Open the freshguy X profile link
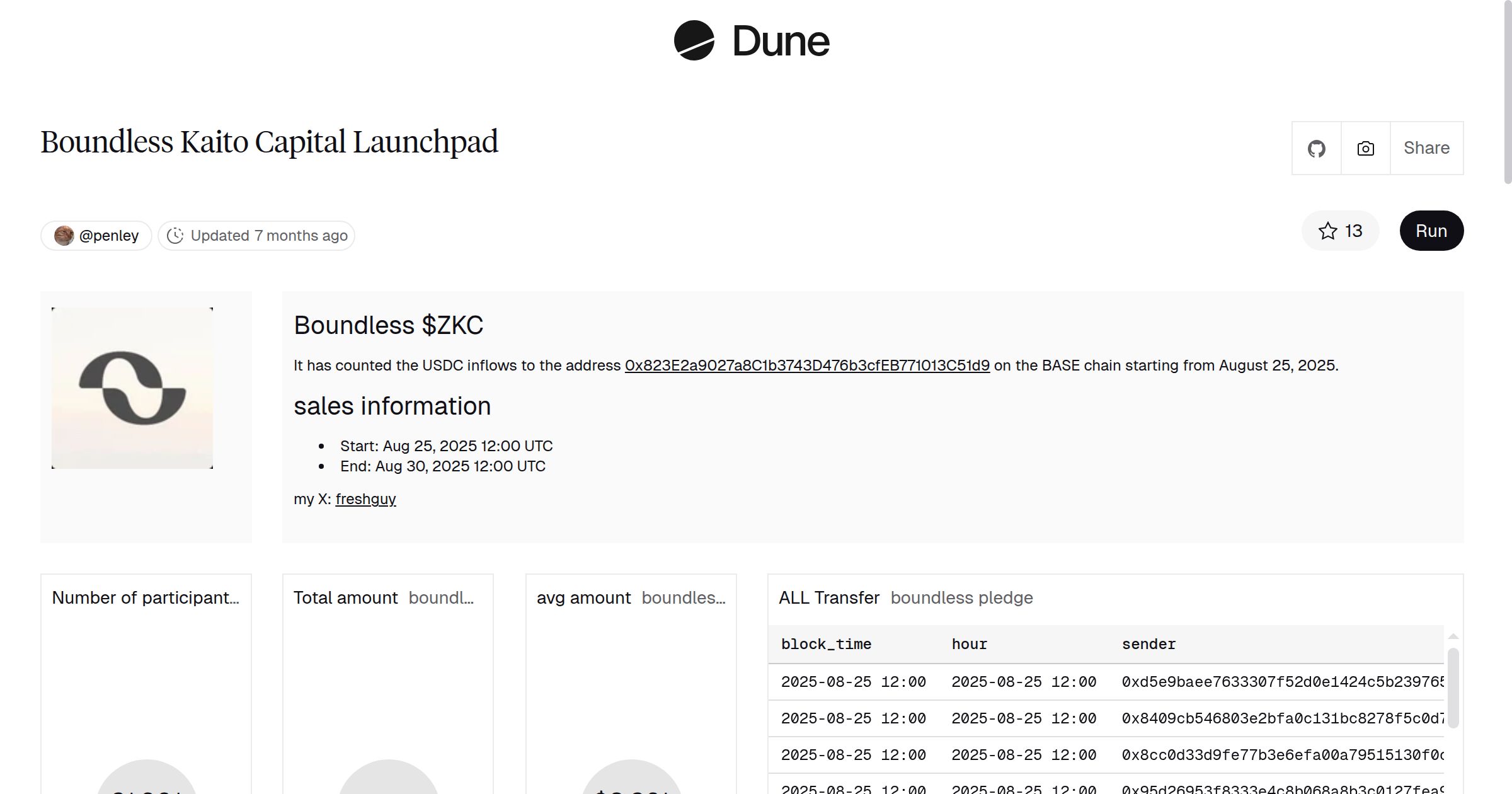This screenshot has height=794, width=1512. (365, 498)
